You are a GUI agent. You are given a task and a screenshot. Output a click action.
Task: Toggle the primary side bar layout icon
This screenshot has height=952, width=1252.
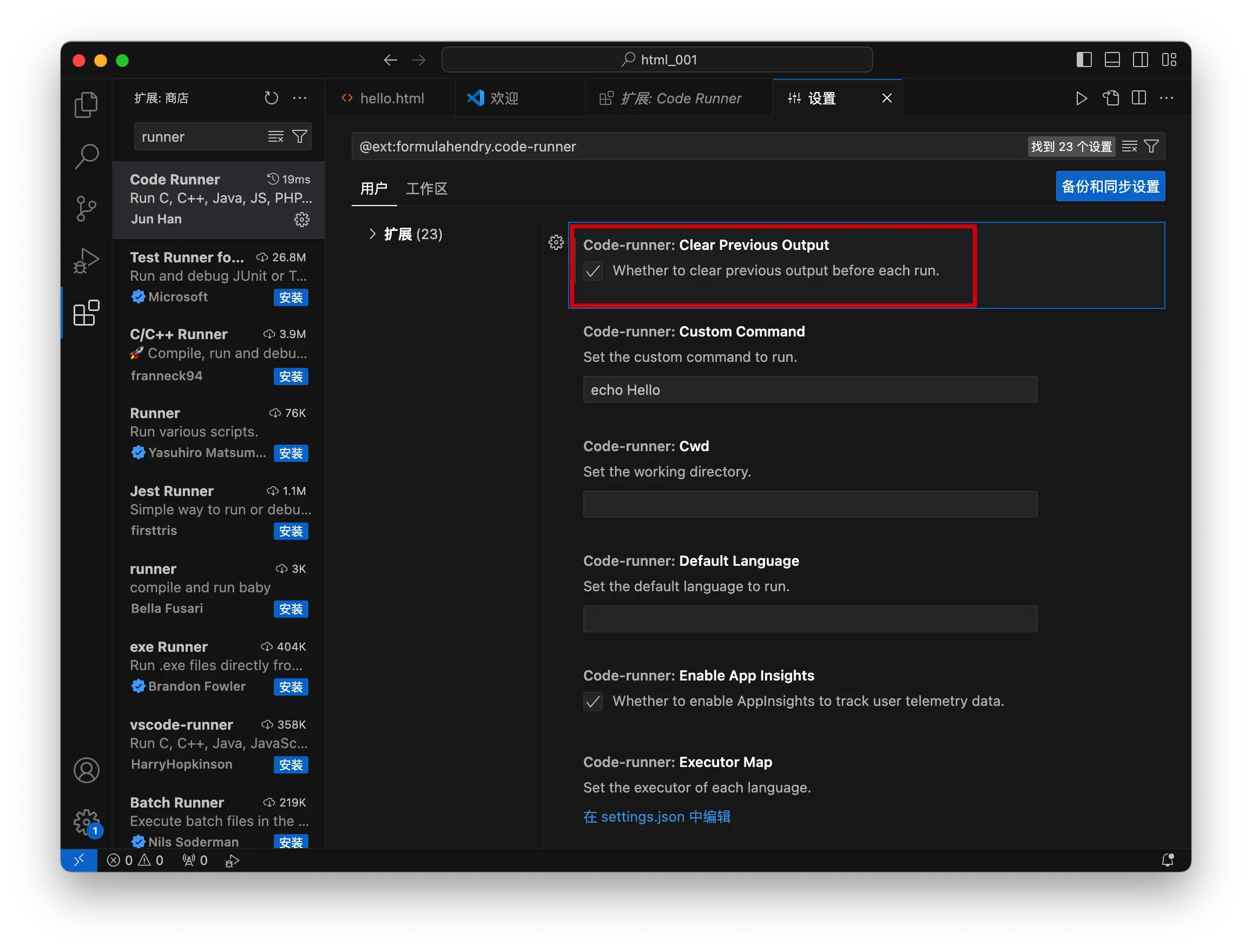coord(1083,59)
